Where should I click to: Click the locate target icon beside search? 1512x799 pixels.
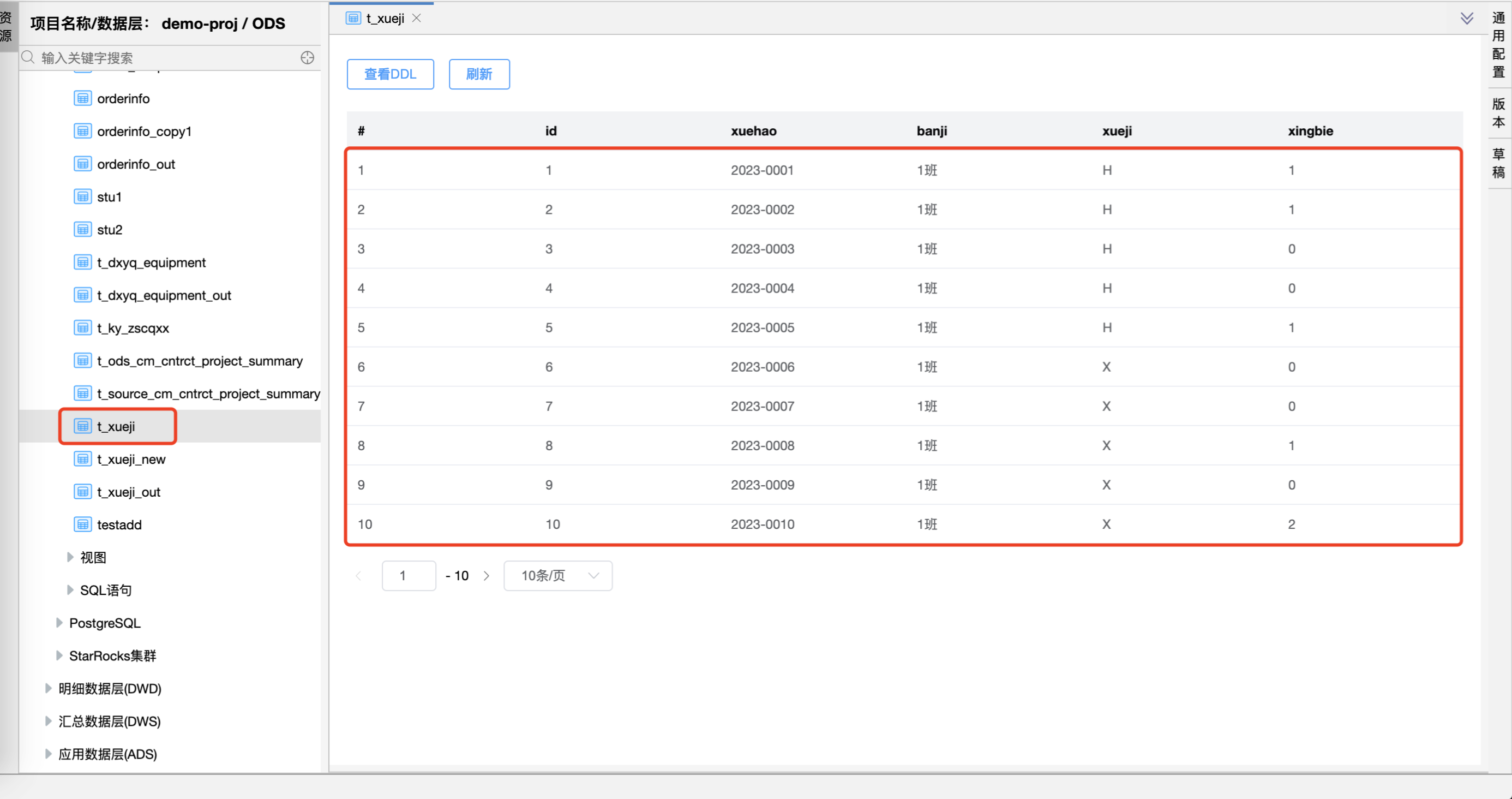307,57
